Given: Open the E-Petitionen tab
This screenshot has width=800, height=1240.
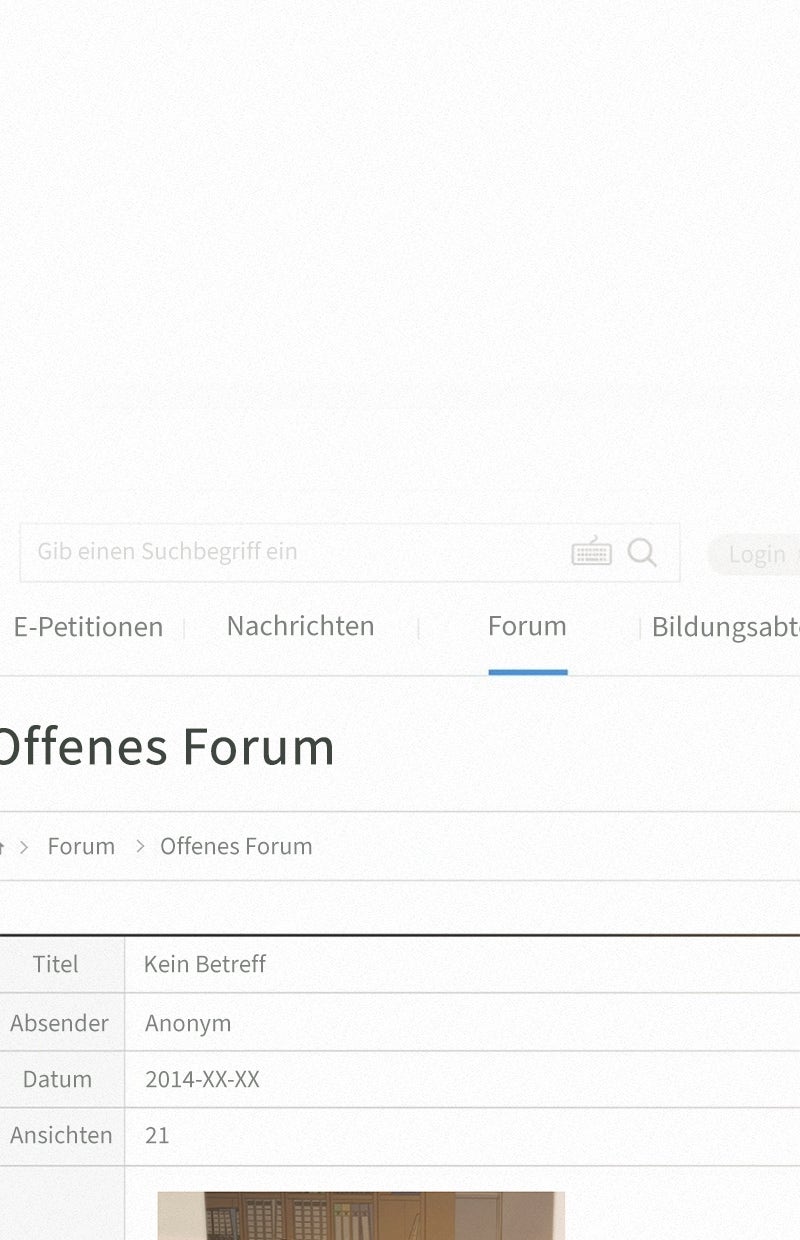Looking at the screenshot, I should (88, 627).
